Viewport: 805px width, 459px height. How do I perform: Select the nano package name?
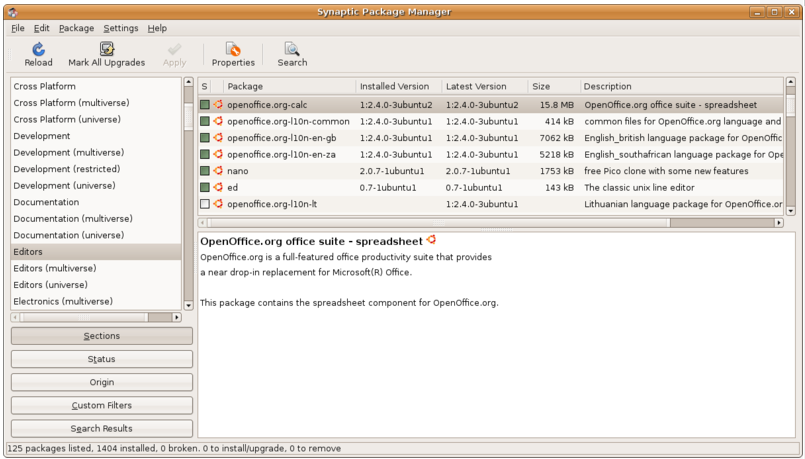(x=238, y=171)
